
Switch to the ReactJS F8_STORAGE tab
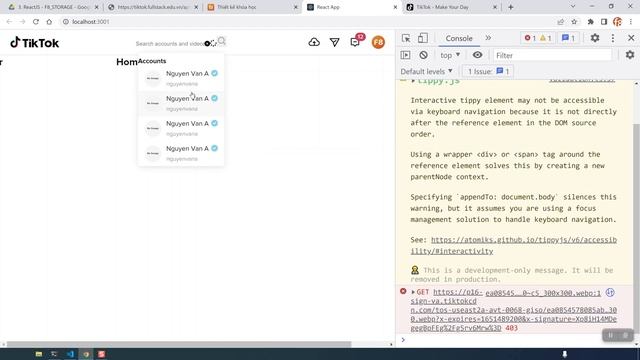pos(53,7)
